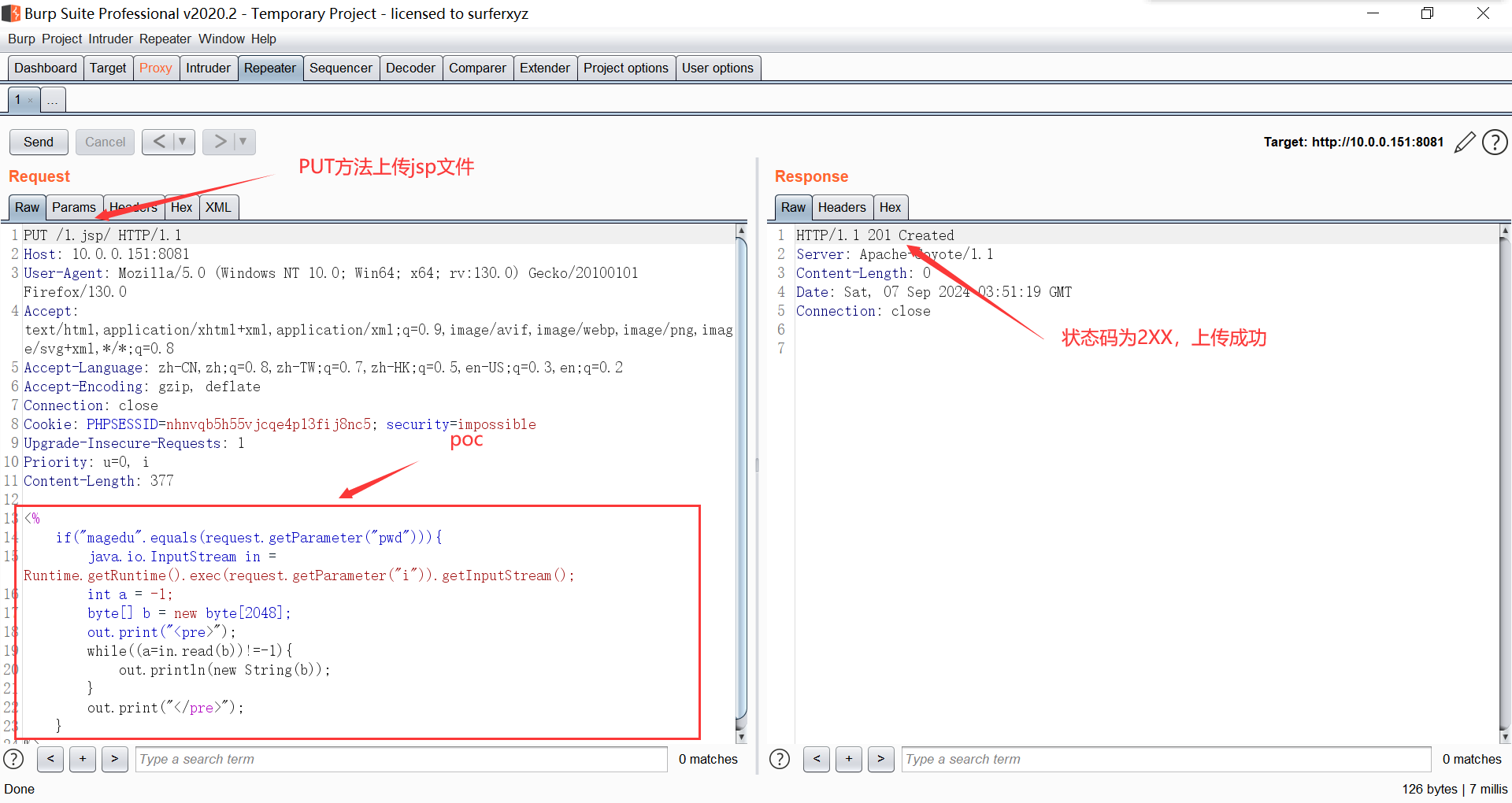1512x803 pixels.
Task: Go to next match in Response search
Action: (881, 759)
